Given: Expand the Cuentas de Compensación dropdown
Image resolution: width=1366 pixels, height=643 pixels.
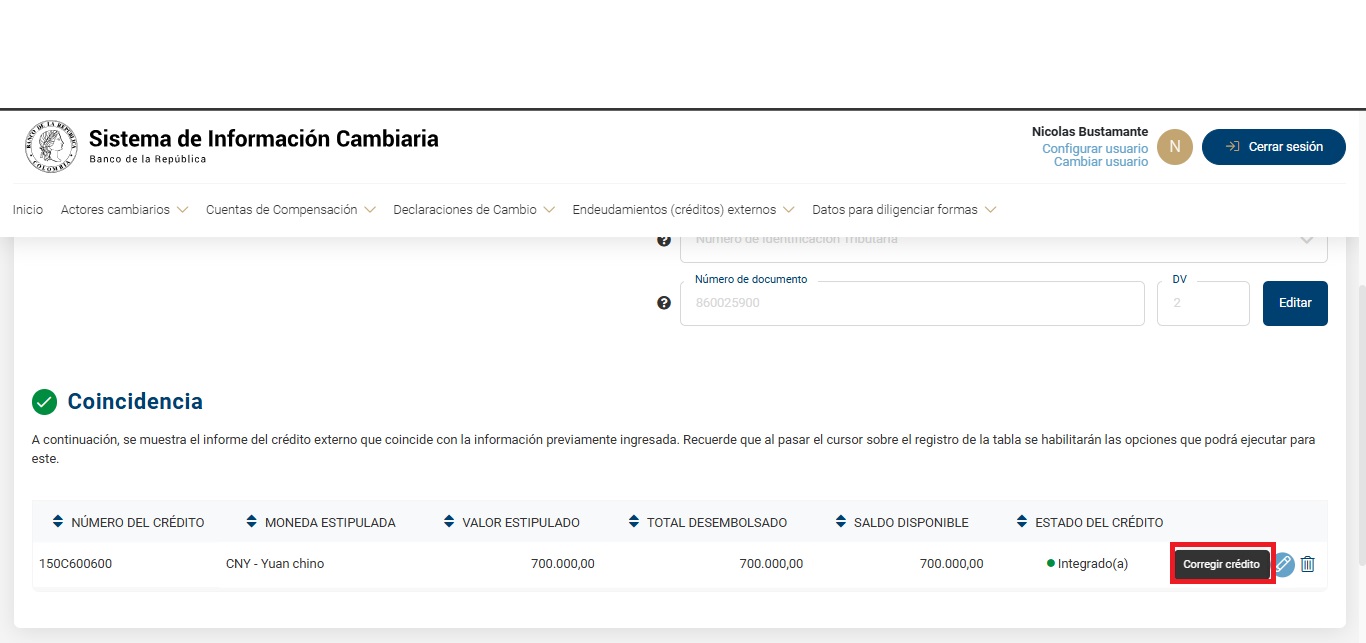Looking at the screenshot, I should (x=290, y=210).
